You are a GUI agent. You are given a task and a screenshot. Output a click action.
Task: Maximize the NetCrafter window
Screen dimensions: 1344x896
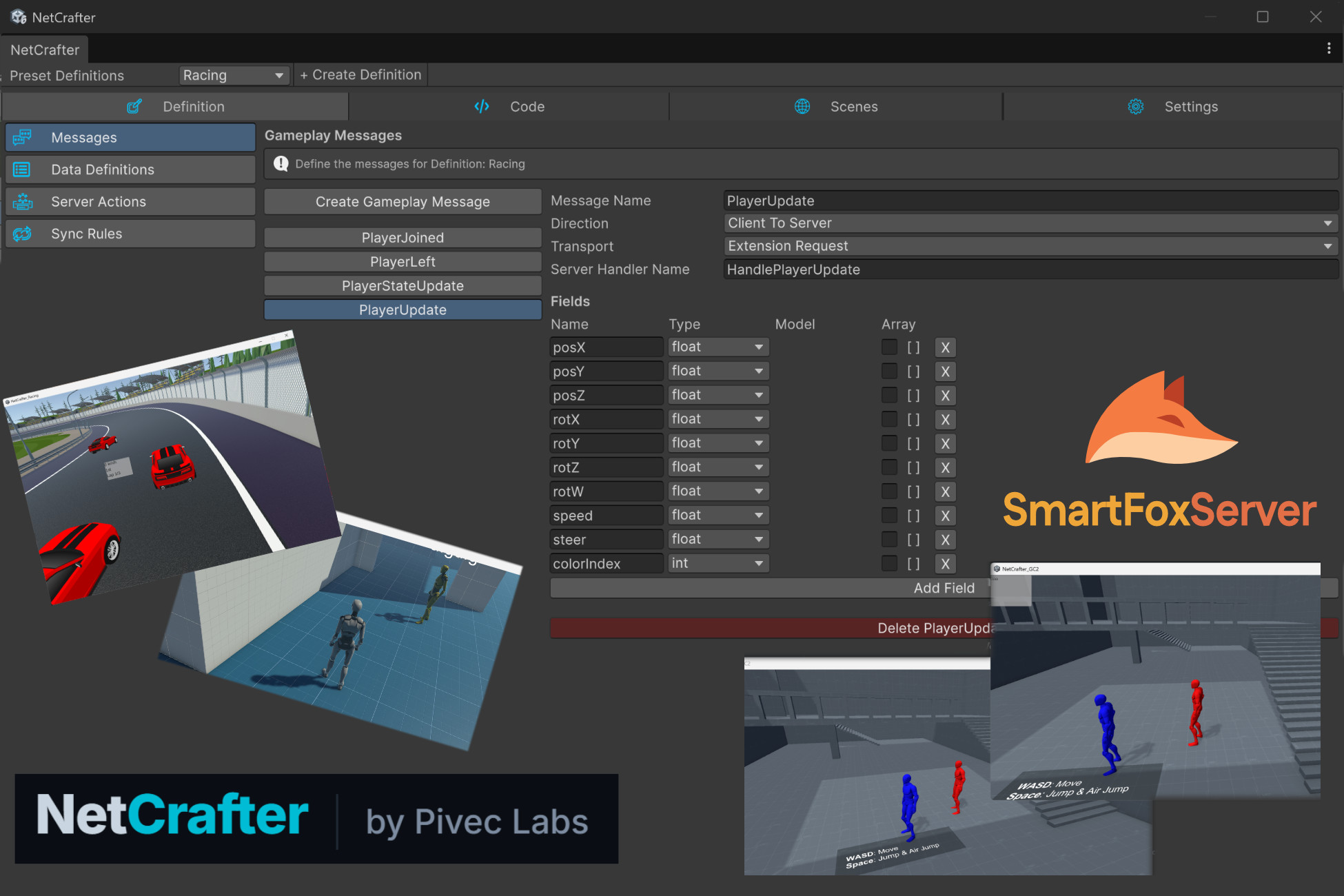click(x=1263, y=17)
